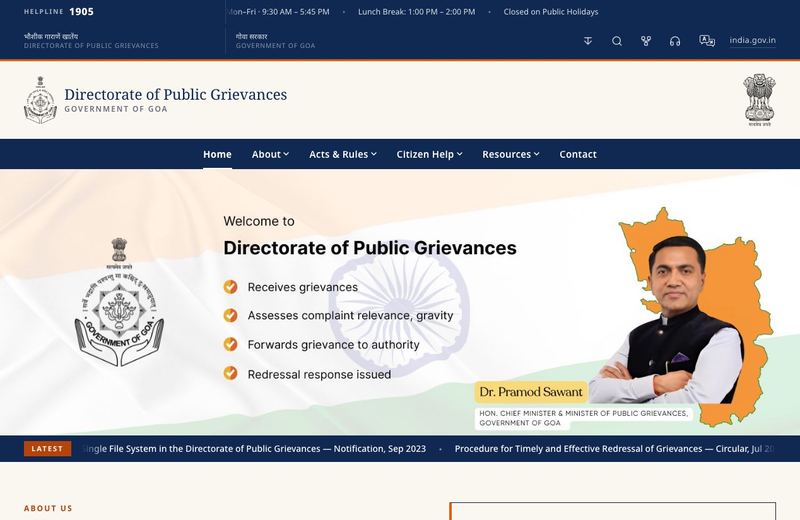
Task: Click the Dr. Pramod Sawant name label
Action: 531,392
